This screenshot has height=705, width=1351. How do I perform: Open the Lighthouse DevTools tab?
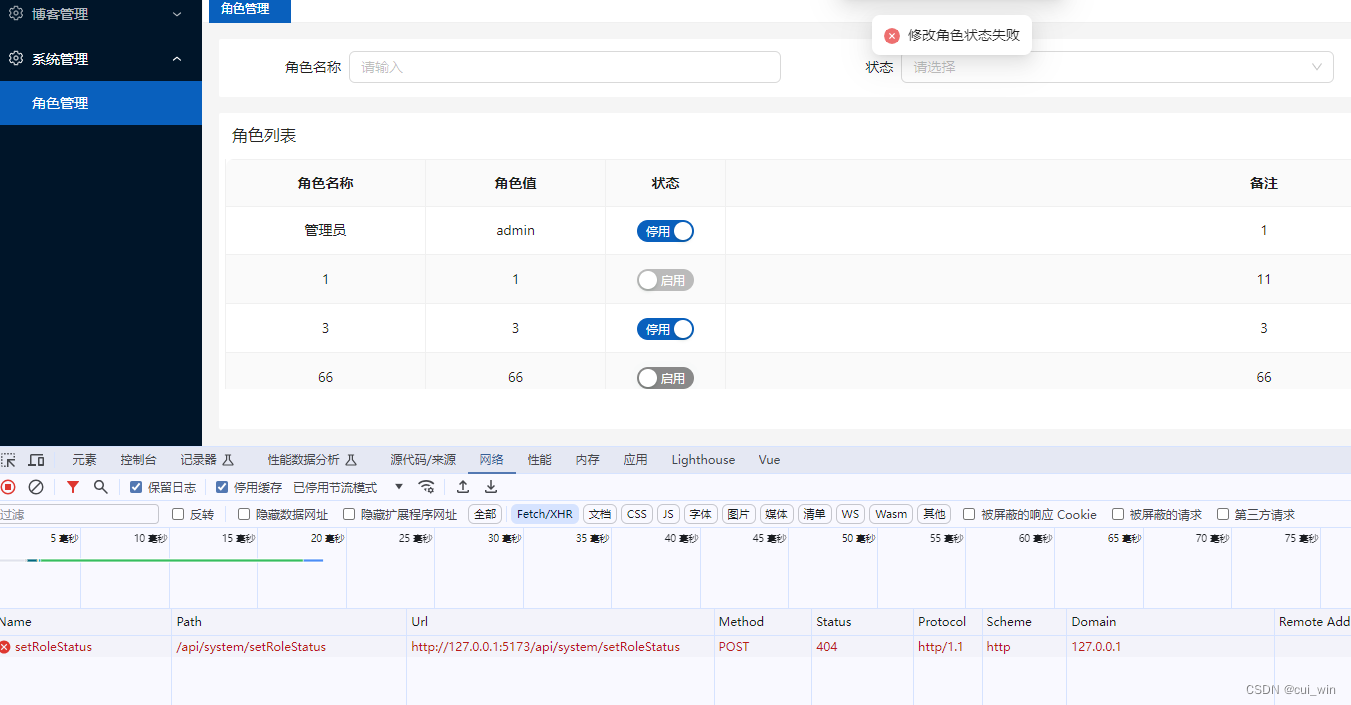pos(703,460)
